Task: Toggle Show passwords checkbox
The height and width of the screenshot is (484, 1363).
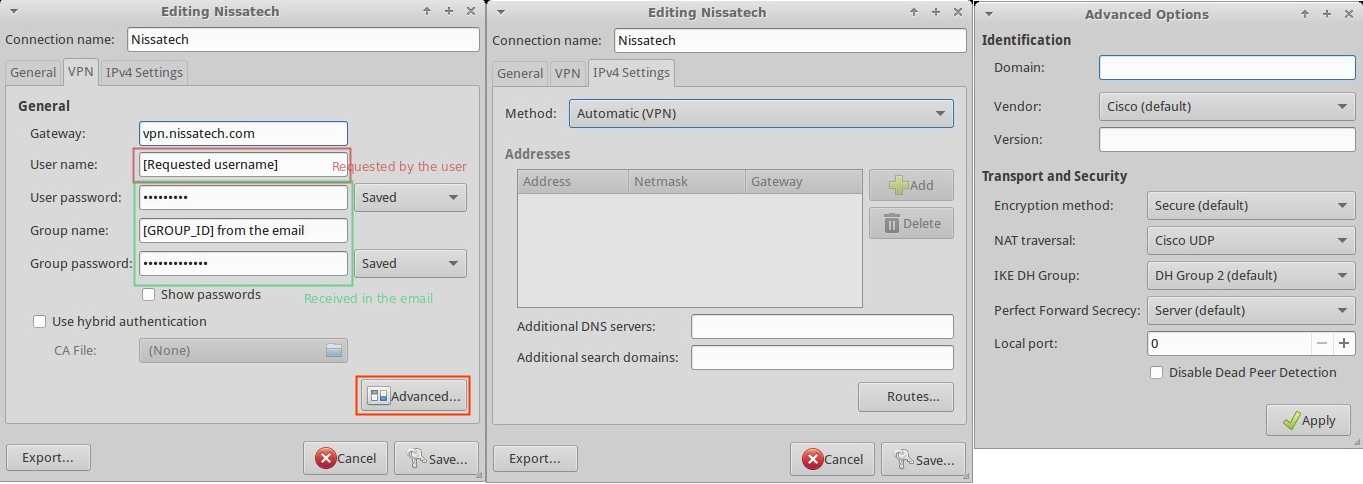Action: (148, 295)
